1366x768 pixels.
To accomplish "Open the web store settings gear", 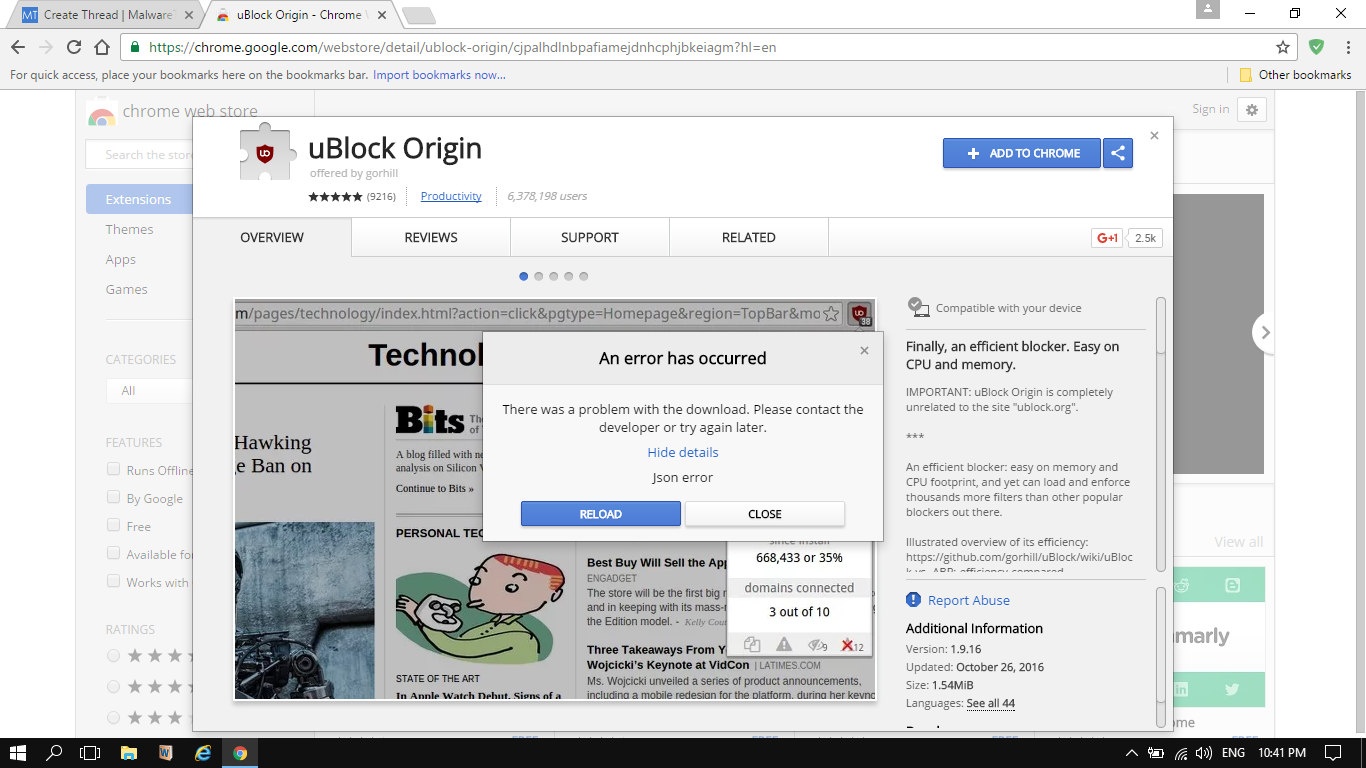I will (1252, 110).
